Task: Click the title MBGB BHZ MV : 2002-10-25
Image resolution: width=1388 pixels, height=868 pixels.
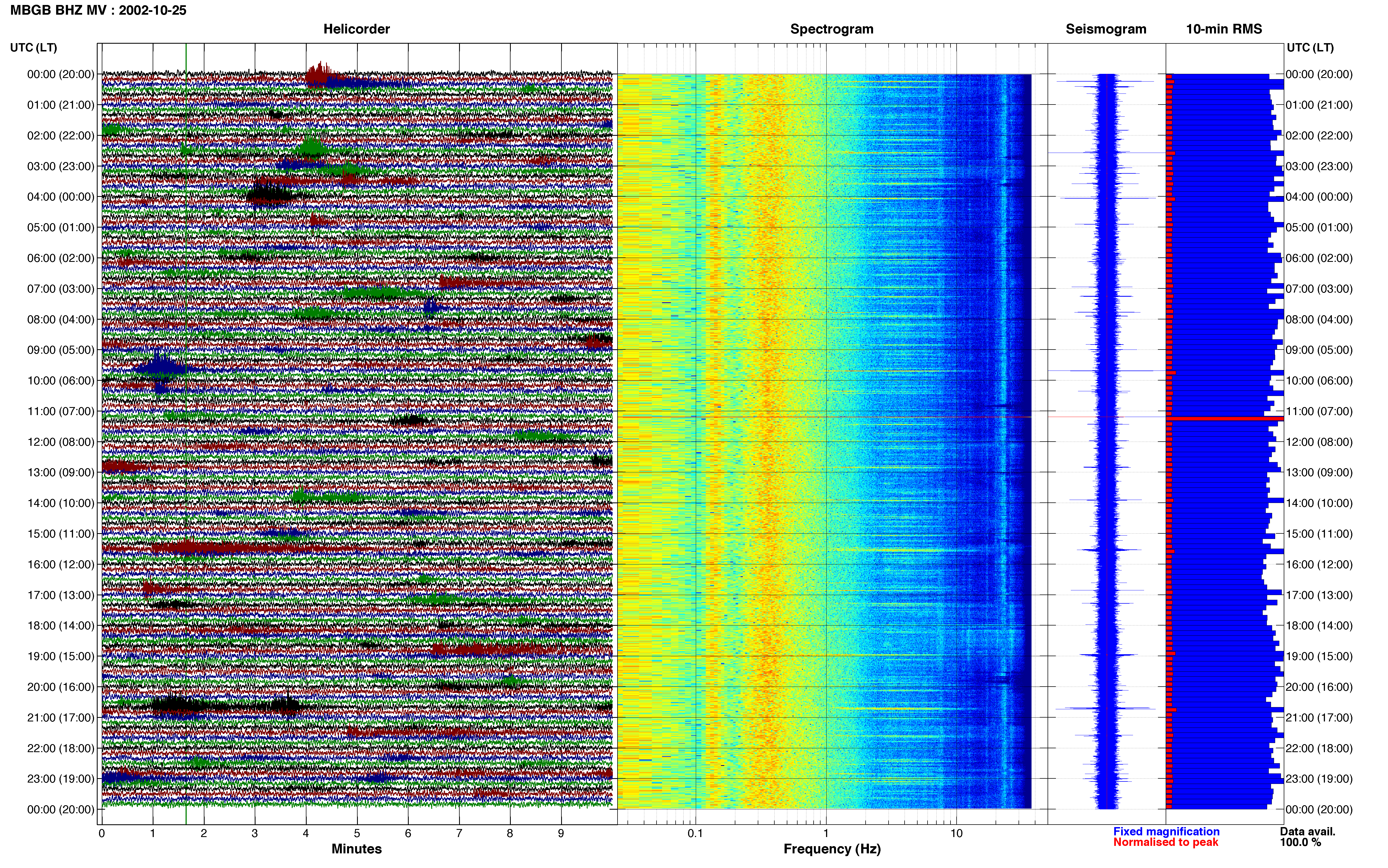Action: pos(98,10)
